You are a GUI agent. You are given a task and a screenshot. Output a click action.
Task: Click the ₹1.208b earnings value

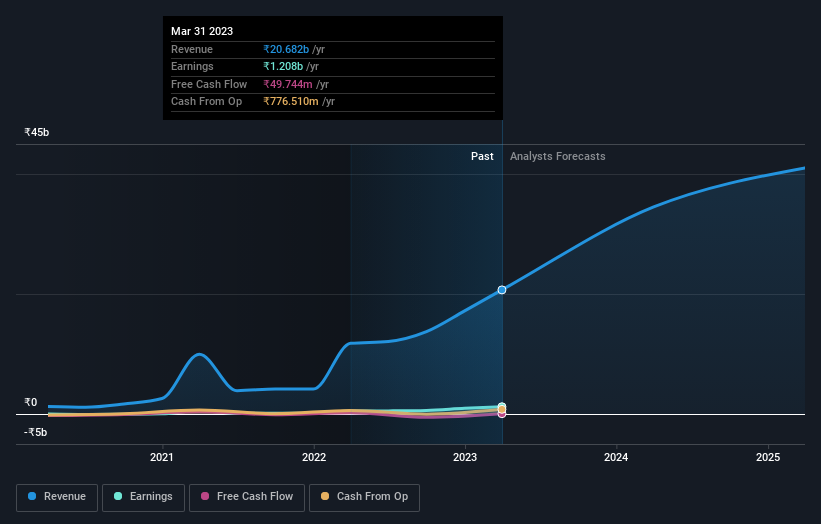[x=283, y=66]
